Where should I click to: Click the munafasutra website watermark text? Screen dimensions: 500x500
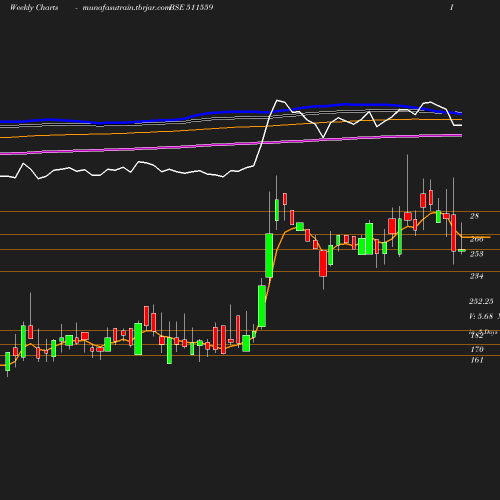[126, 8]
